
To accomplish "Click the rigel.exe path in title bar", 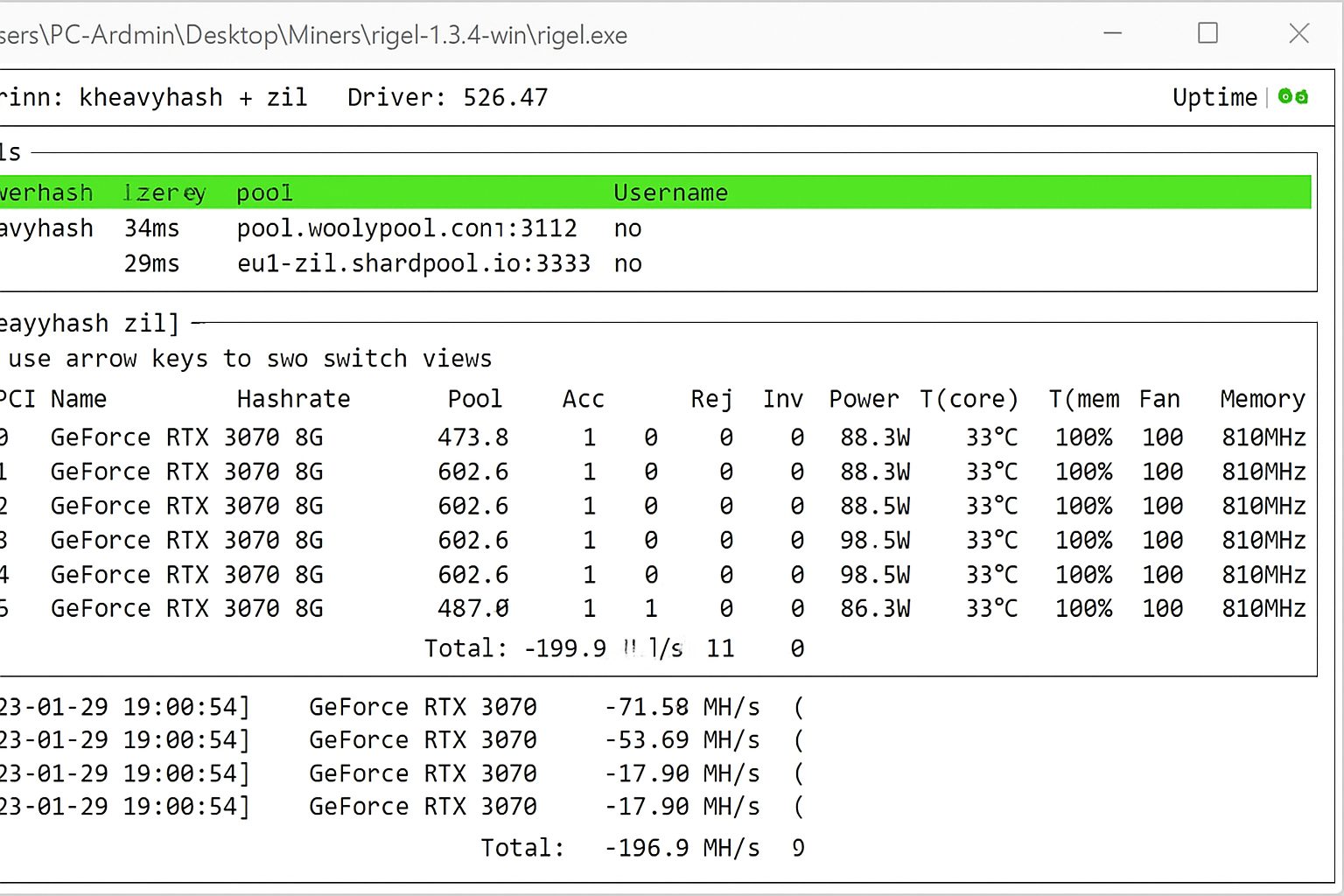I will click(x=313, y=36).
